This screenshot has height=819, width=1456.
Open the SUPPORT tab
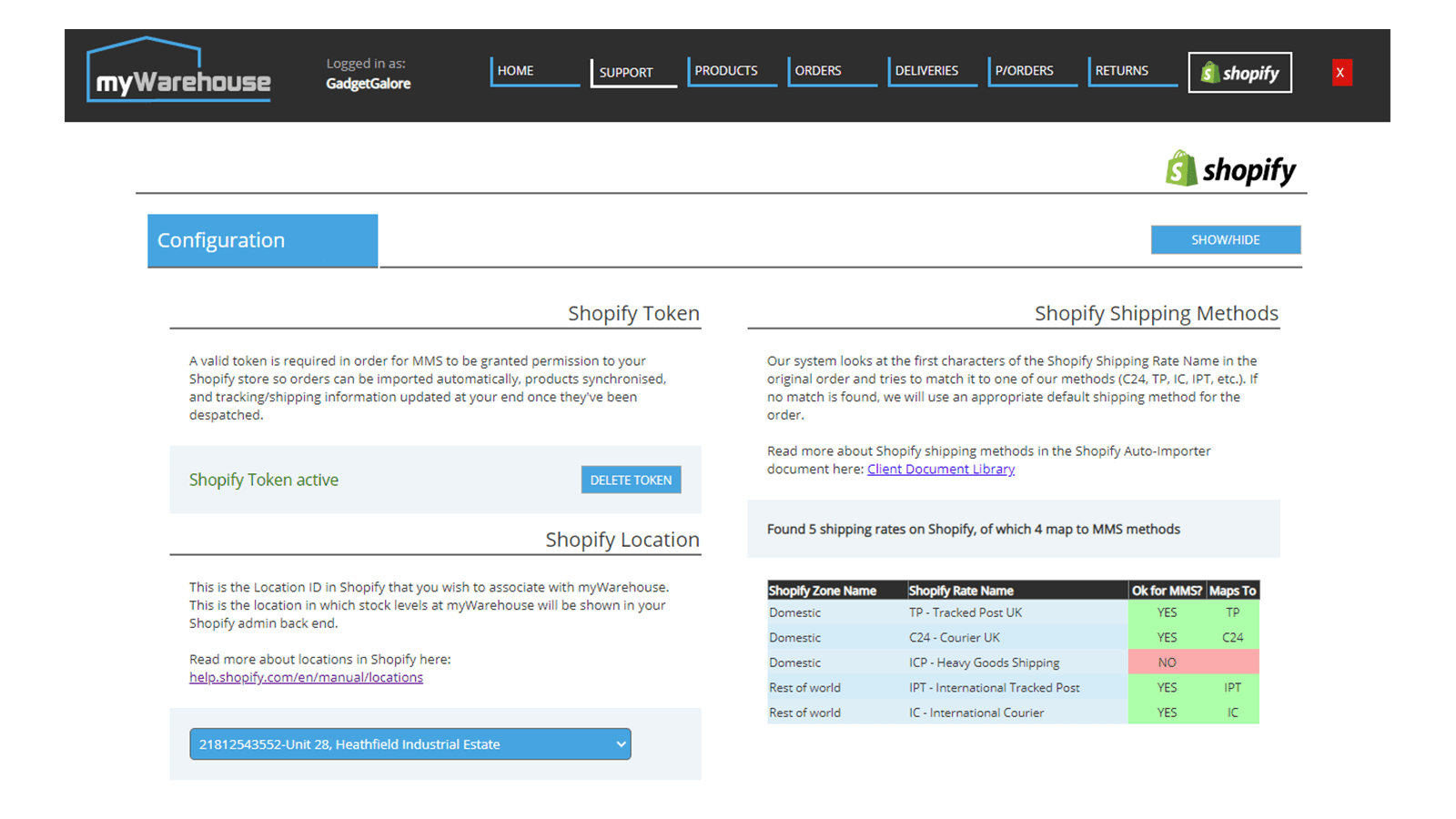coord(624,72)
